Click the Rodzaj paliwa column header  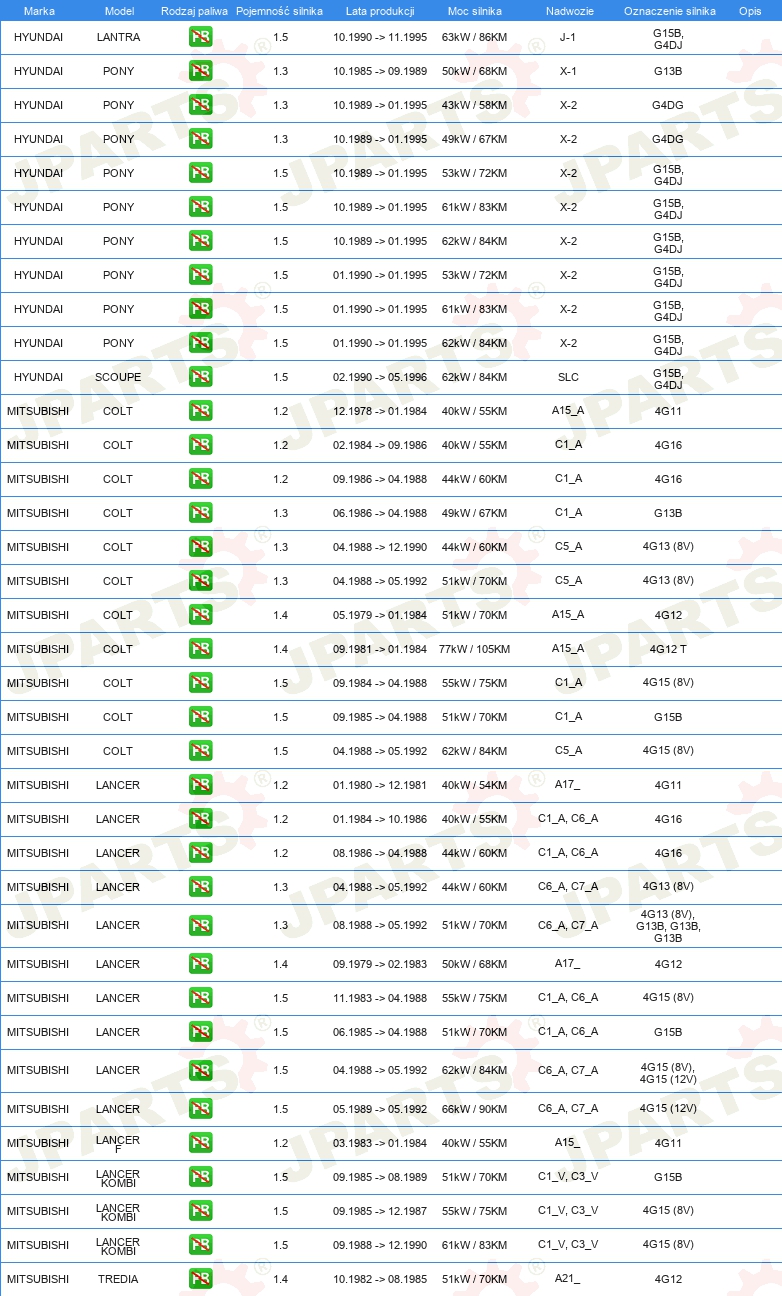(195, 11)
